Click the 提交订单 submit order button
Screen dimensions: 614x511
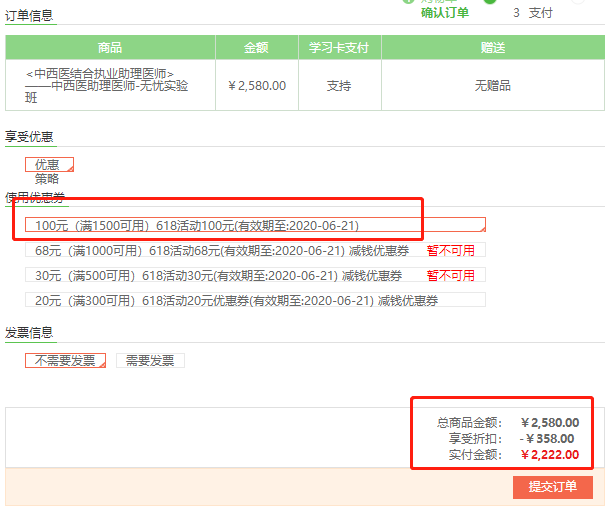pos(552,487)
